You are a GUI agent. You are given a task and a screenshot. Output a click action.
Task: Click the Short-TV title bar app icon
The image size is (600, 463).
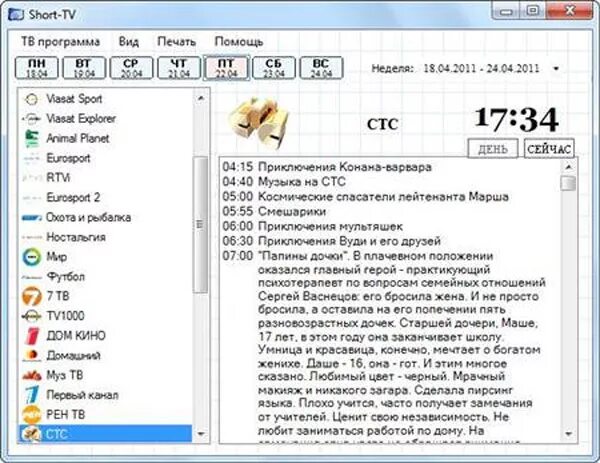[16, 15]
